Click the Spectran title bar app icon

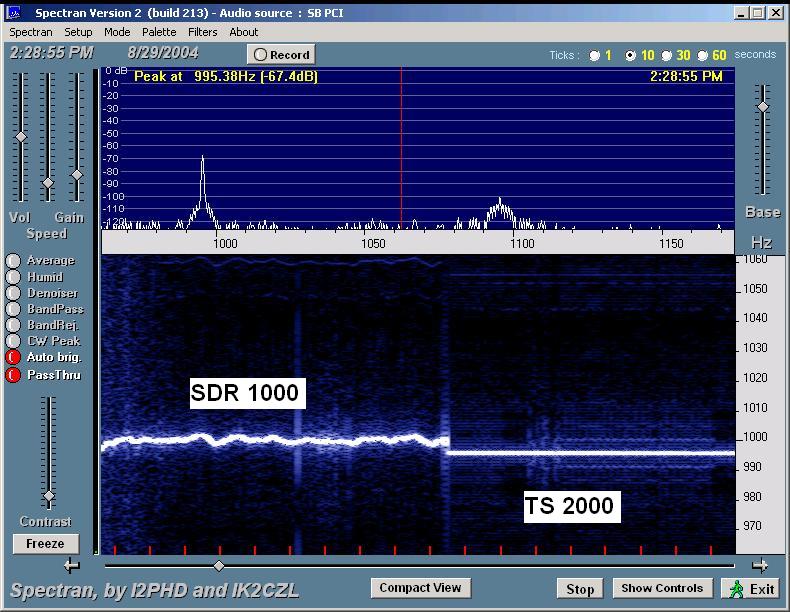tap(14, 13)
